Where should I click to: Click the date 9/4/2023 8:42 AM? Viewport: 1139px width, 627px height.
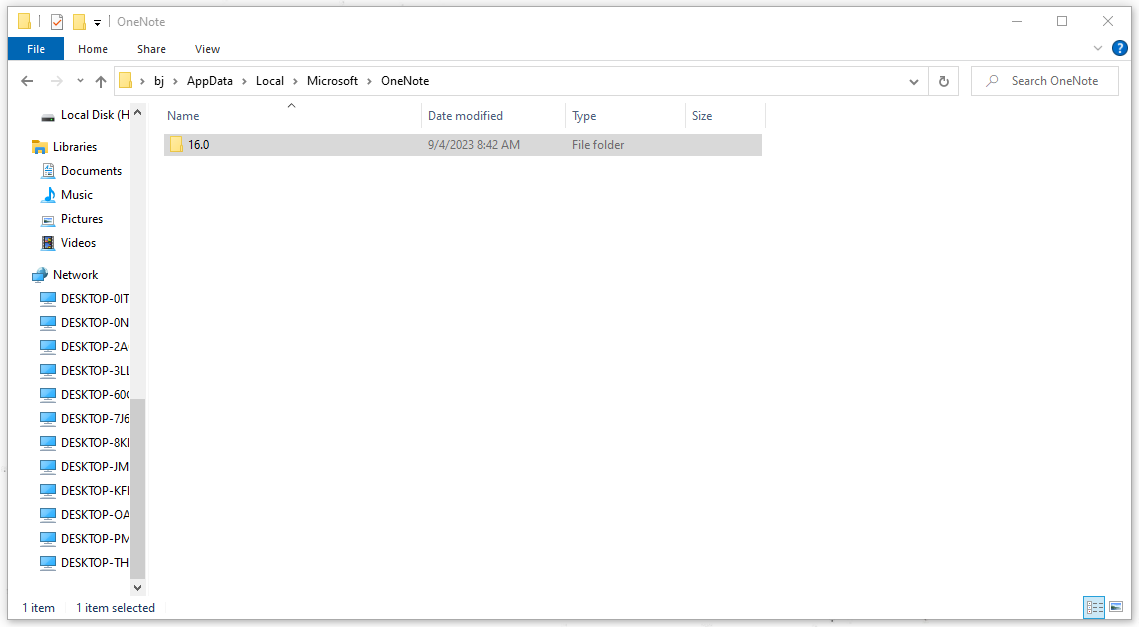coord(474,145)
